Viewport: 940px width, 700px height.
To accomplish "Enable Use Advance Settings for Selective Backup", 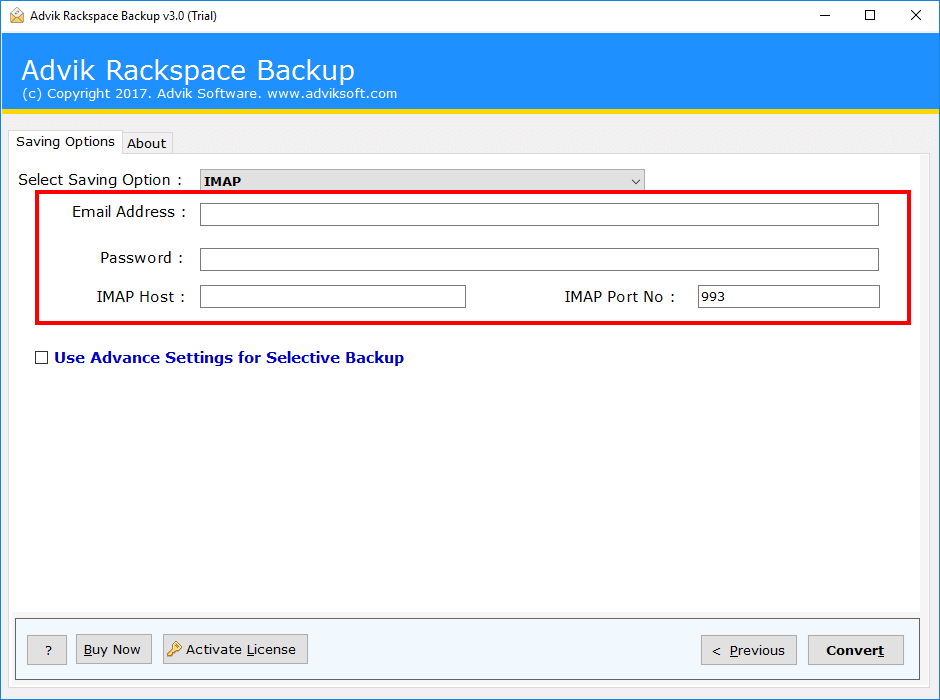I will coord(41,358).
